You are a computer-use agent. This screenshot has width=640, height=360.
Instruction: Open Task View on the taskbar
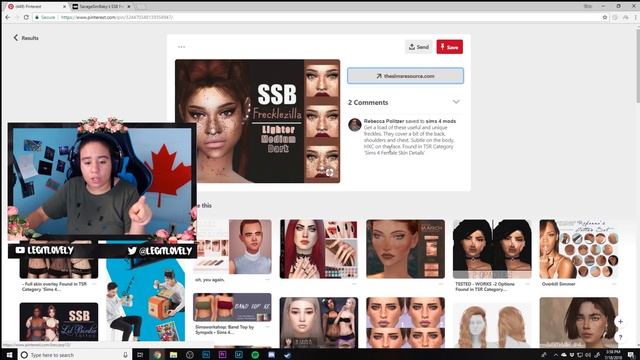pos(140,355)
